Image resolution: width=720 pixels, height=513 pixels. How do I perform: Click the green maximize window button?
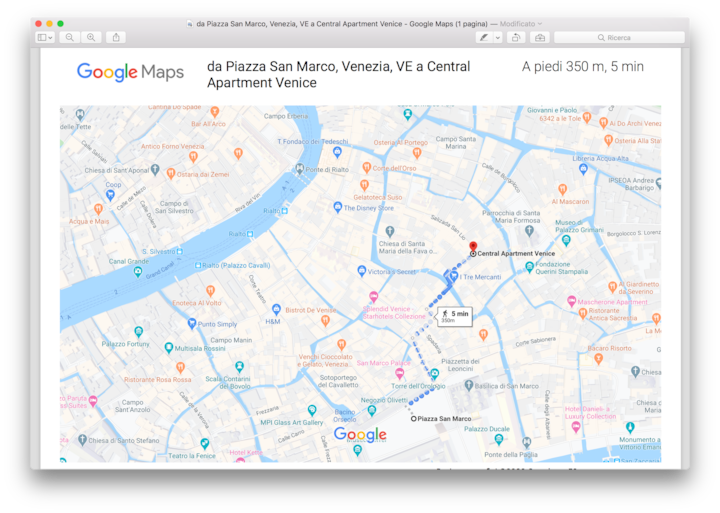(60, 23)
